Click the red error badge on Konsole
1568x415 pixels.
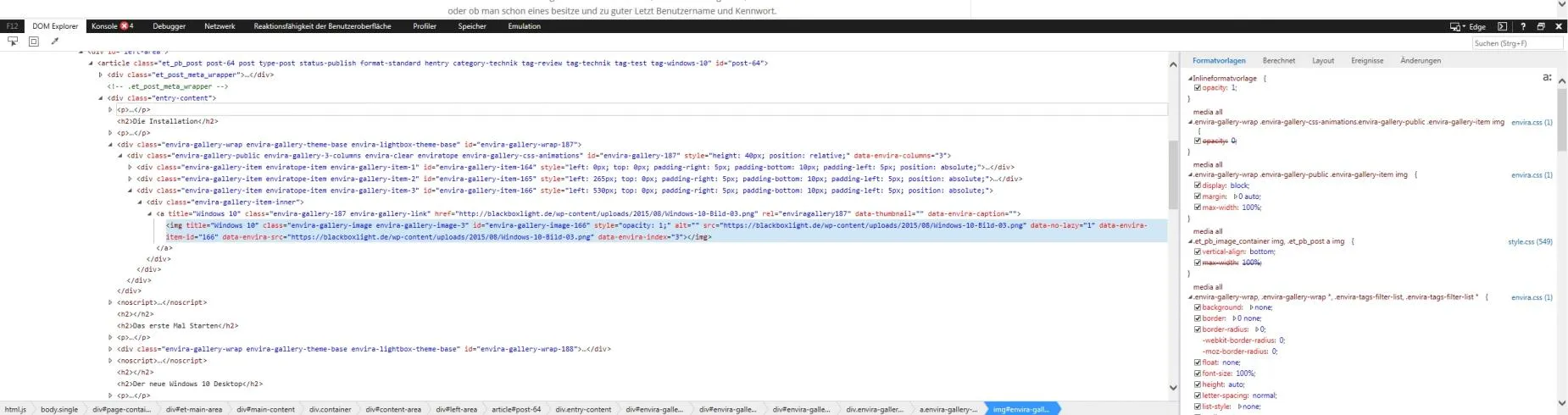pyautogui.click(x=125, y=26)
